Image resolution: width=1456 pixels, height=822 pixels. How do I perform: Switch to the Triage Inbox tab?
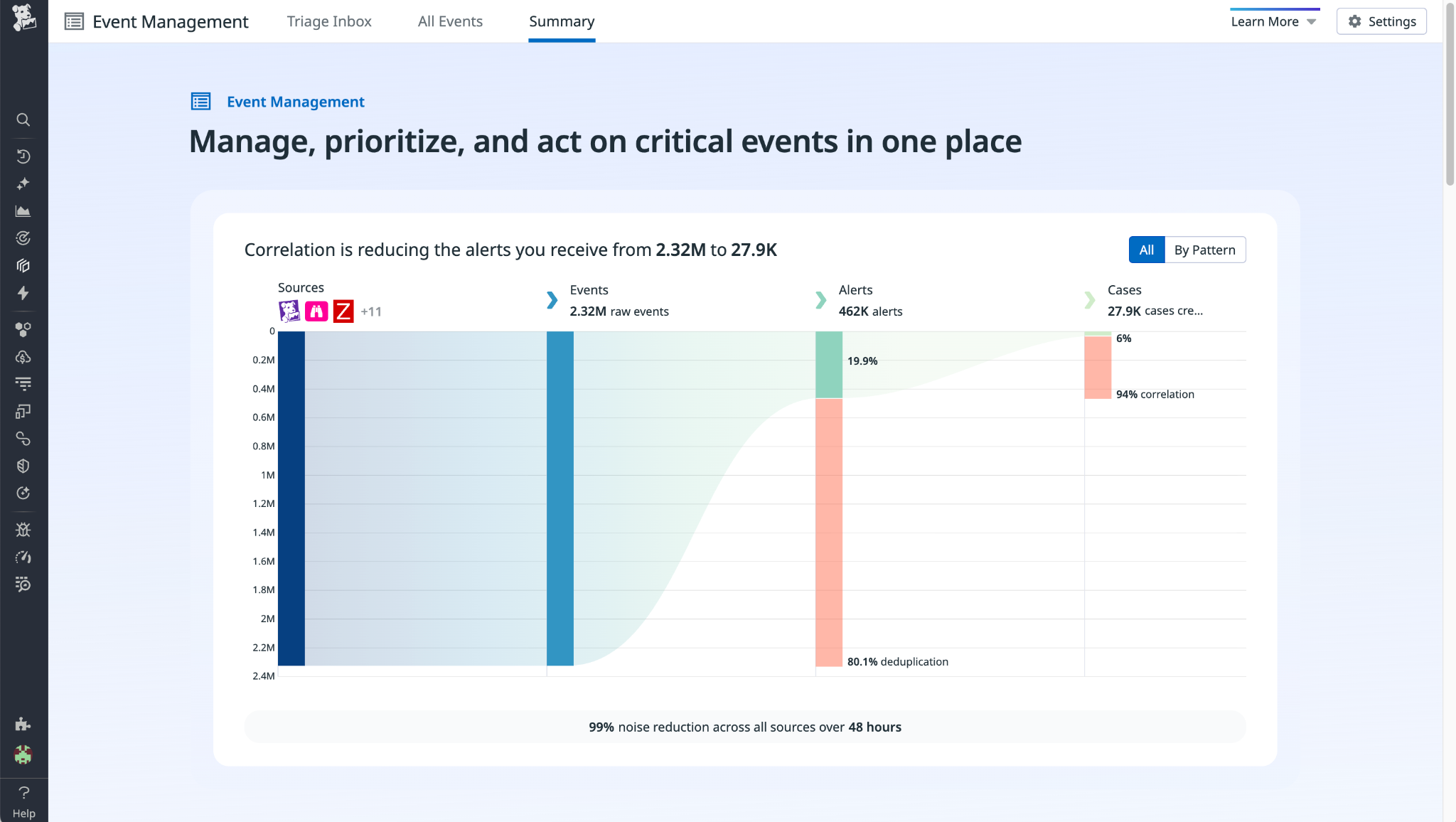coord(329,21)
